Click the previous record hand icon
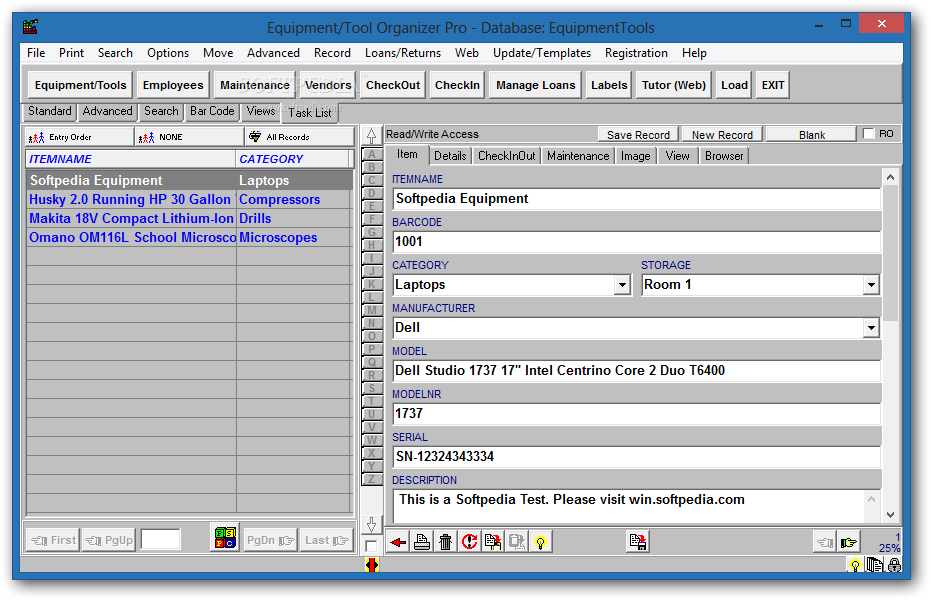The width and height of the screenshot is (931, 600). coord(825,542)
